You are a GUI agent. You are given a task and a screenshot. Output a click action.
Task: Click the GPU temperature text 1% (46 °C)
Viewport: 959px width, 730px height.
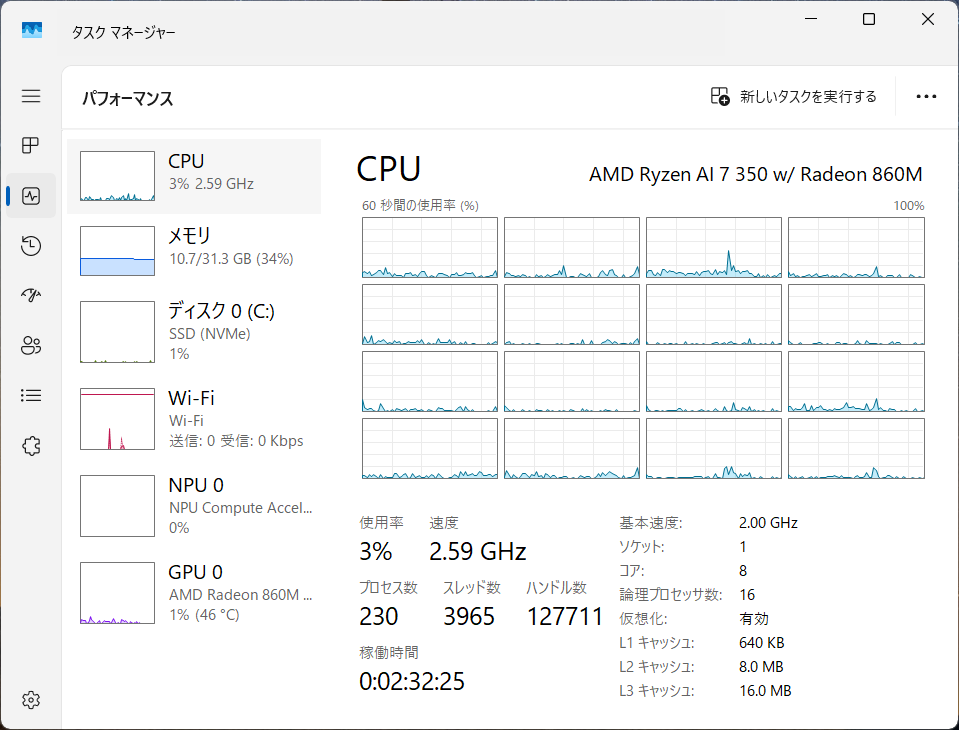[x=204, y=615]
